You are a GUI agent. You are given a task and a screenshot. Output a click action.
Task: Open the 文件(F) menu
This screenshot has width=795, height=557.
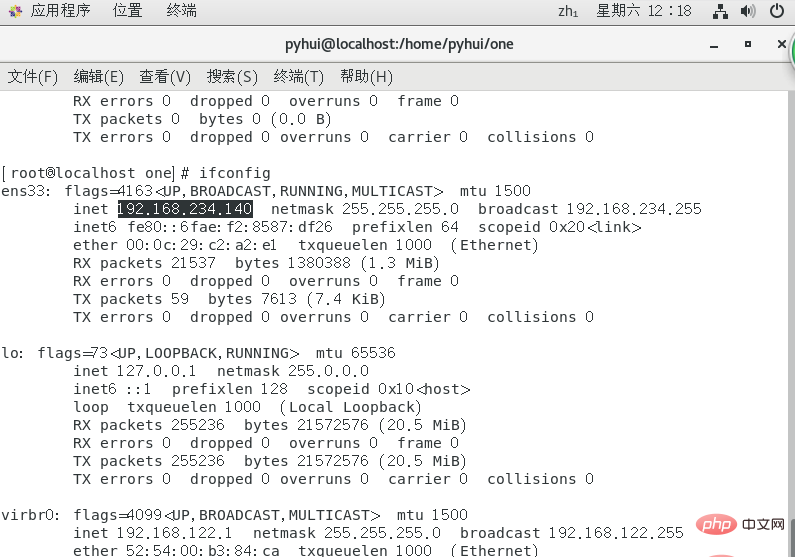[x=32, y=77]
